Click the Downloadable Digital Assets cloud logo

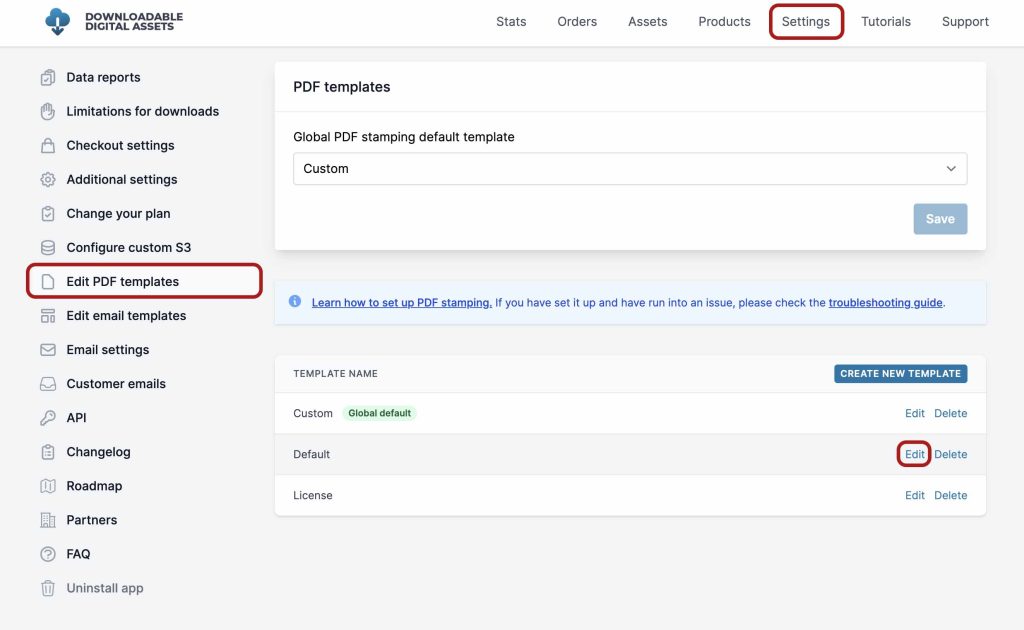coord(58,21)
